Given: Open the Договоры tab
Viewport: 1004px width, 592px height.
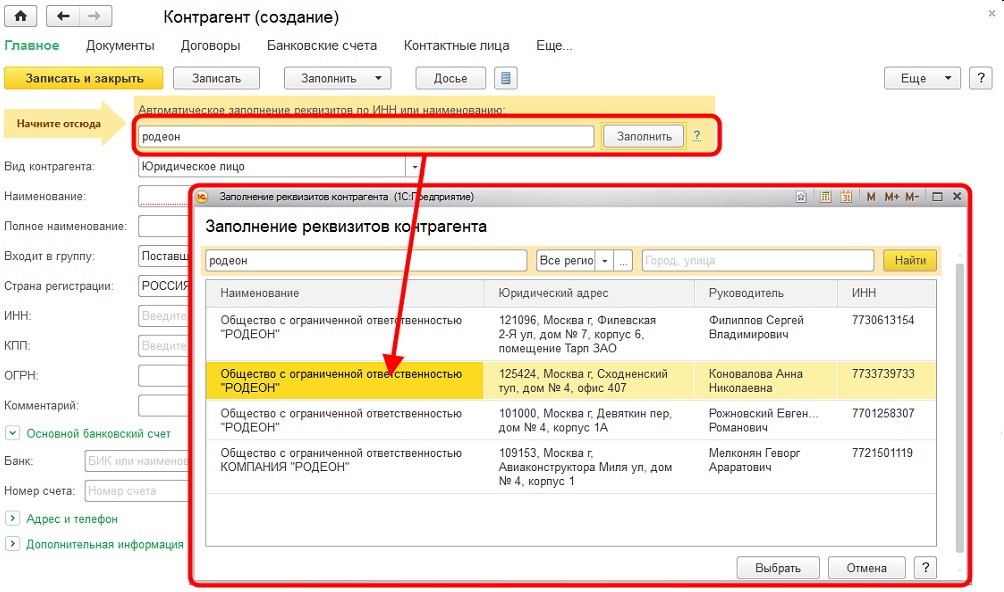Looking at the screenshot, I should pyautogui.click(x=211, y=45).
